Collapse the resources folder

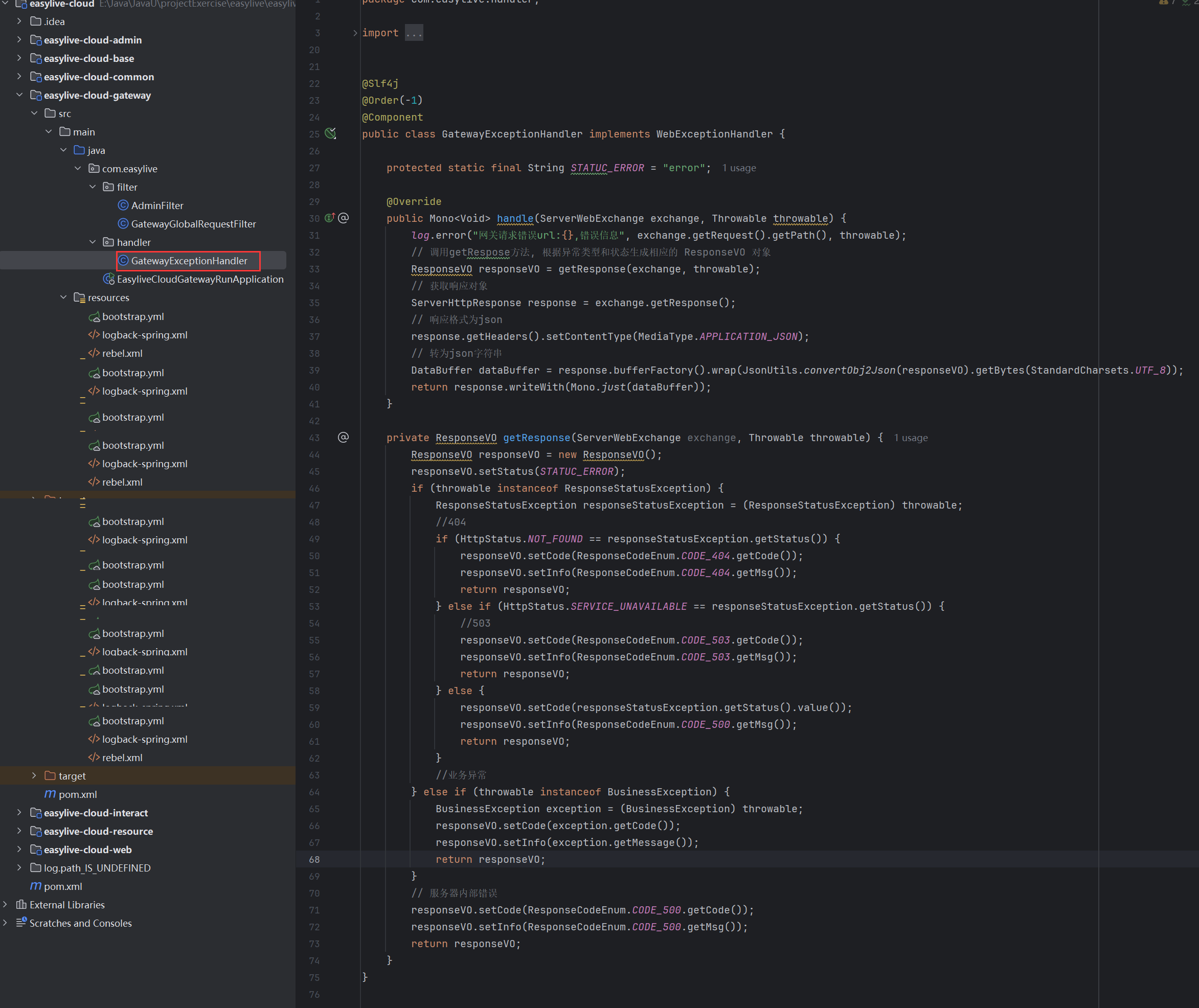[63, 297]
